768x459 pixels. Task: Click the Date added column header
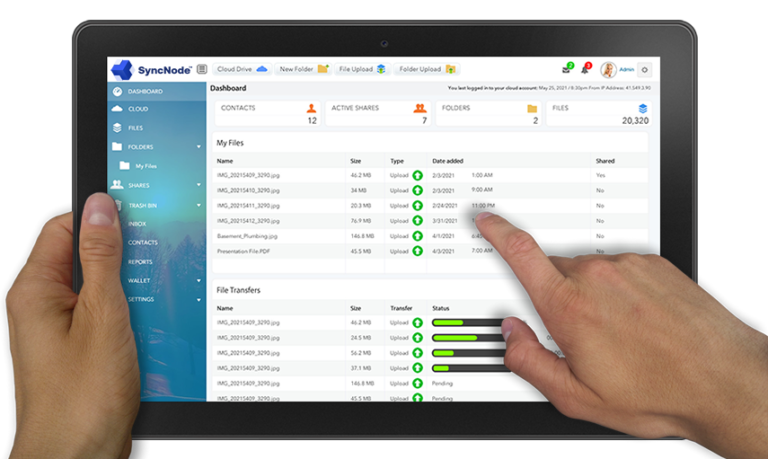click(448, 161)
